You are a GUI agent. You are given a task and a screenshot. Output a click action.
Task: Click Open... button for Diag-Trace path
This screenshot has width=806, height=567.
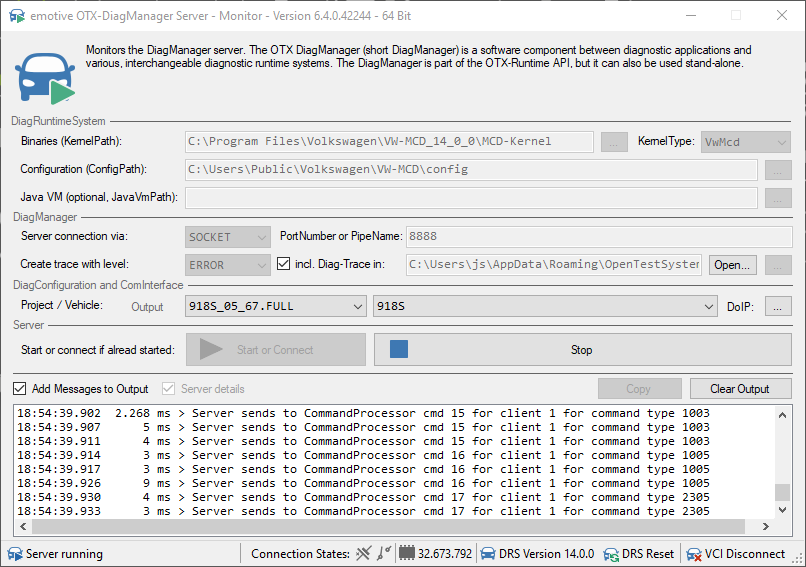(733, 265)
